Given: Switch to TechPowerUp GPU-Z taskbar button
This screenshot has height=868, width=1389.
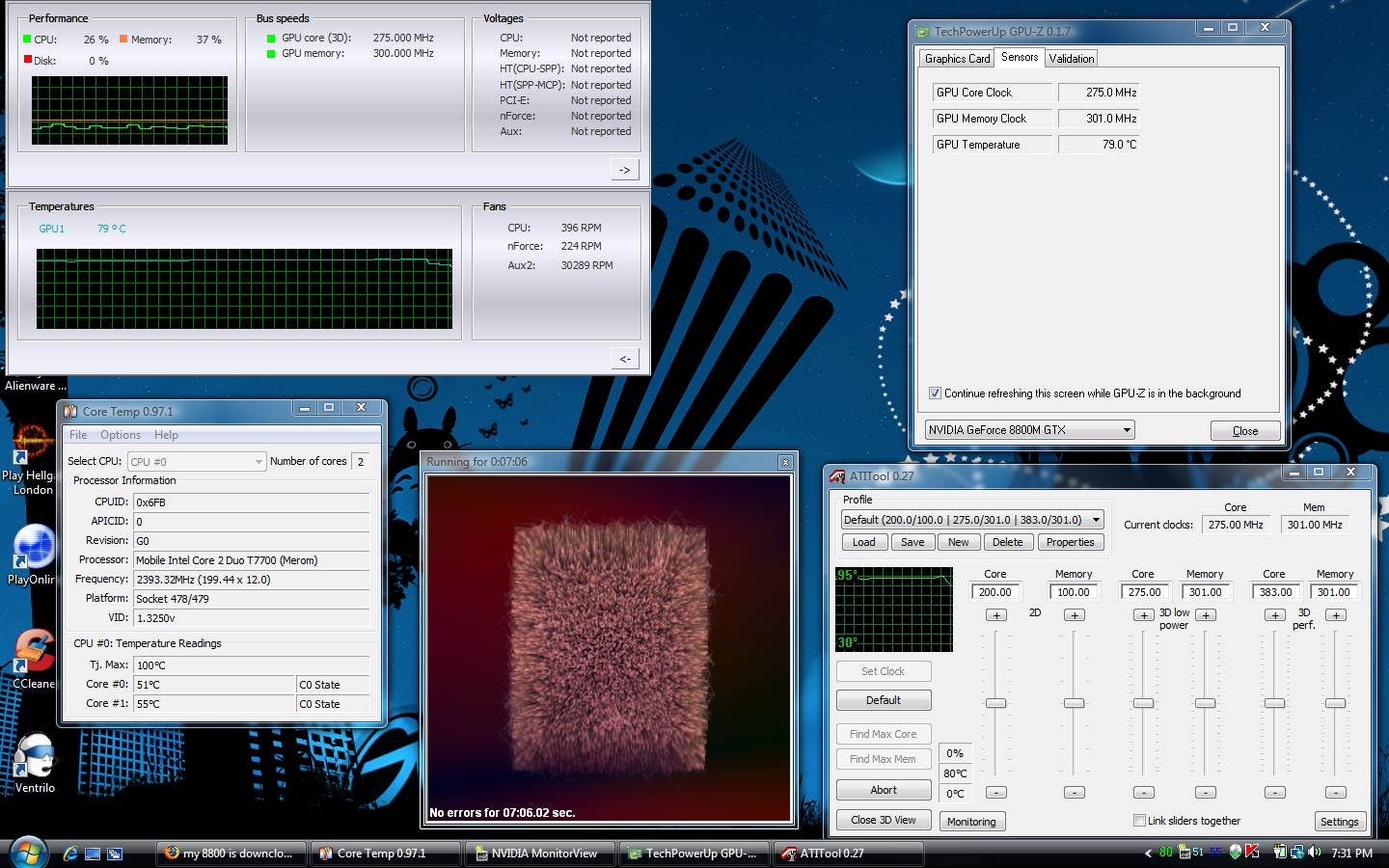Looking at the screenshot, I should coord(694,854).
